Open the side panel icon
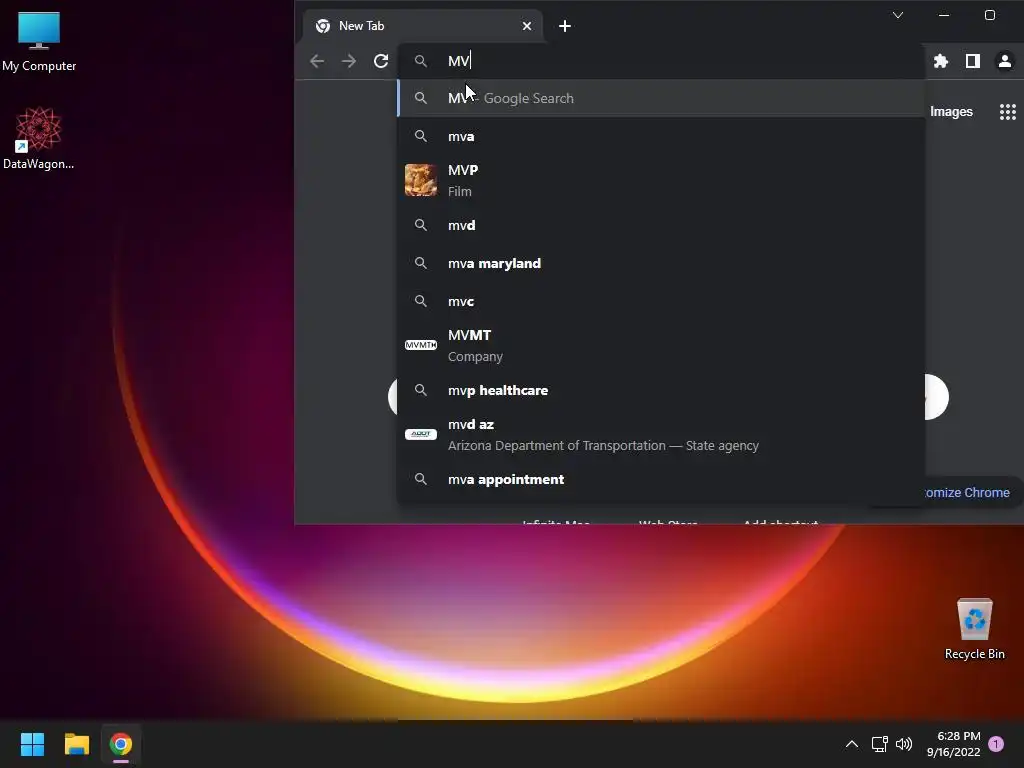The width and height of the screenshot is (1024, 768). (x=973, y=61)
